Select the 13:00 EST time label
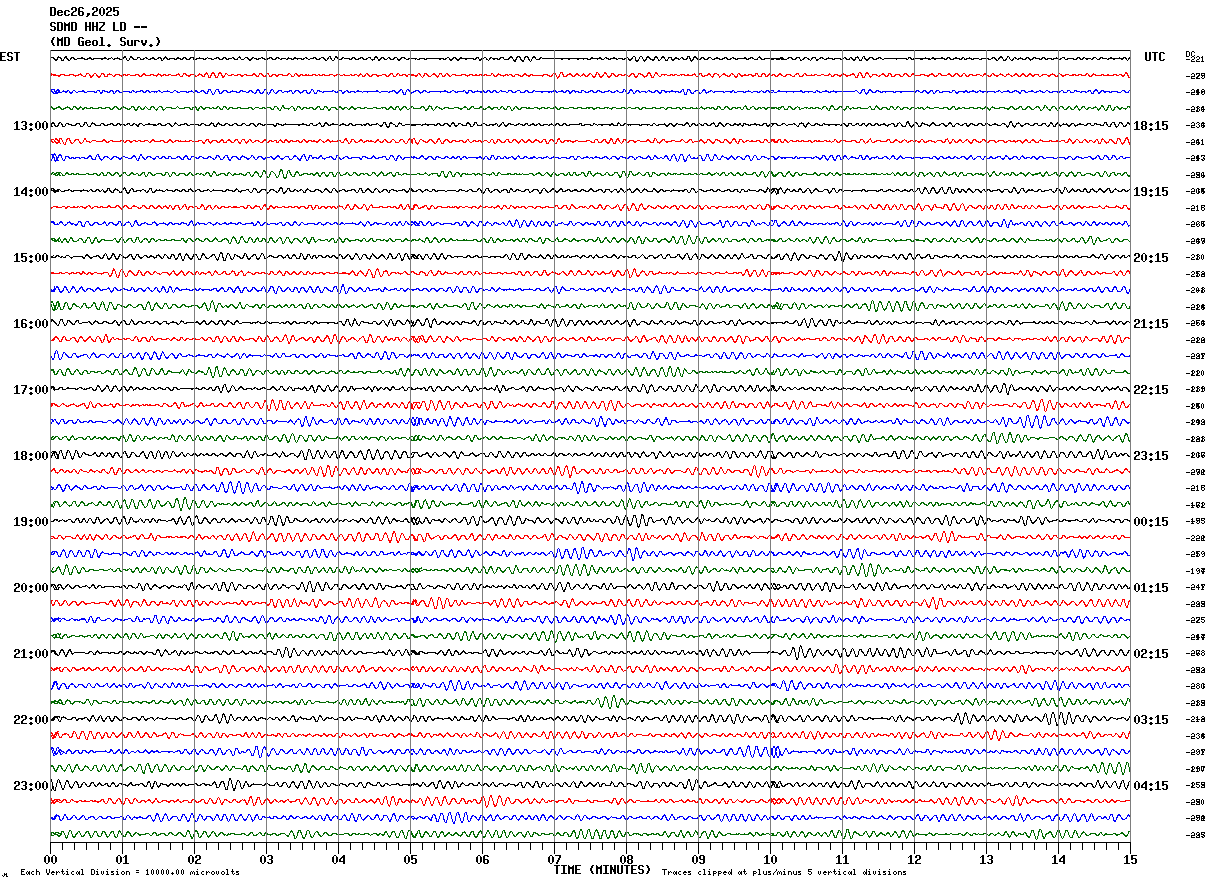The image size is (1210, 886). pos(31,126)
